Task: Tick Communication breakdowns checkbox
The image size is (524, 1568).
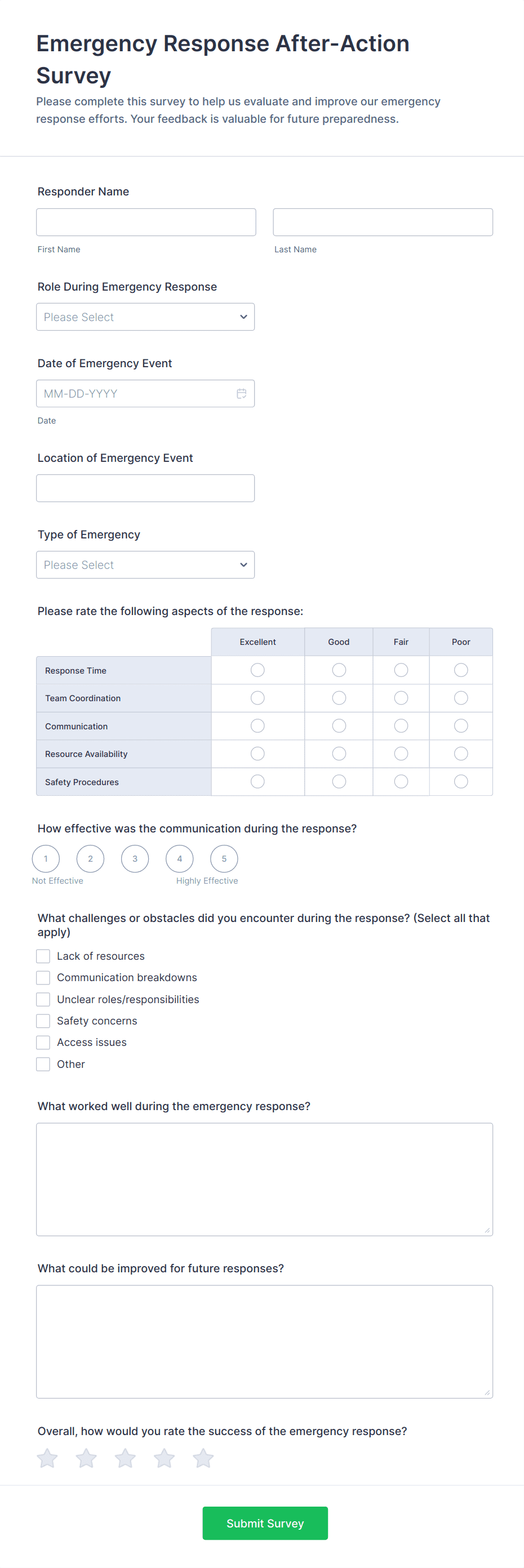Action: click(43, 978)
